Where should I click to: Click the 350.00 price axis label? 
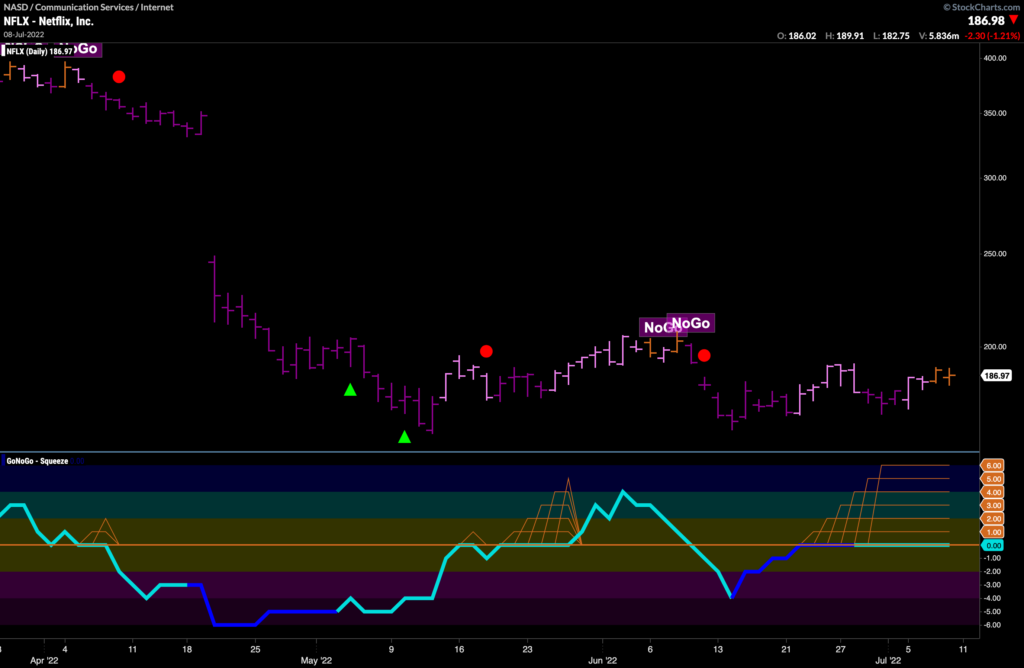(995, 113)
